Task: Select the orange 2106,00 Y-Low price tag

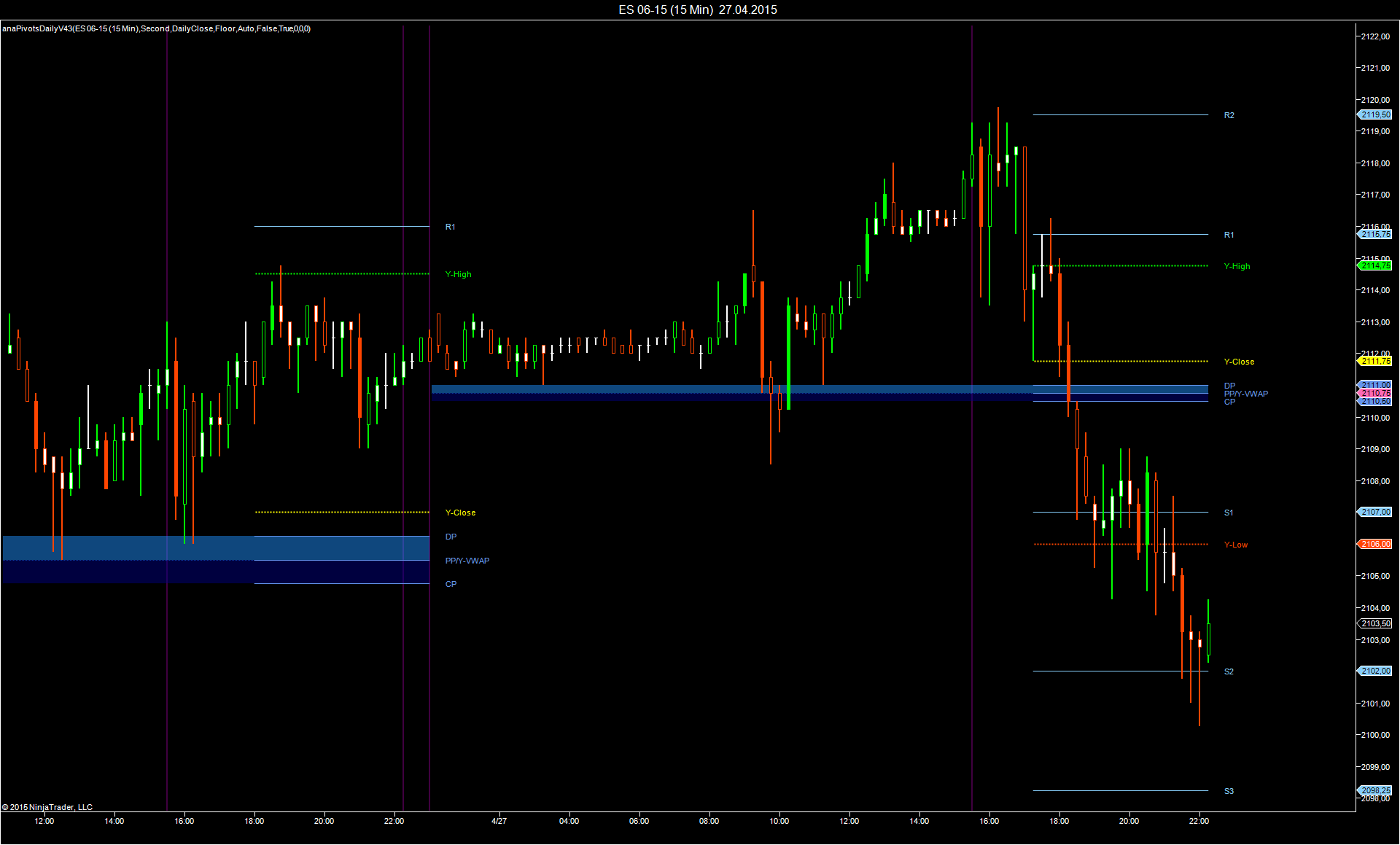Action: [x=1375, y=544]
